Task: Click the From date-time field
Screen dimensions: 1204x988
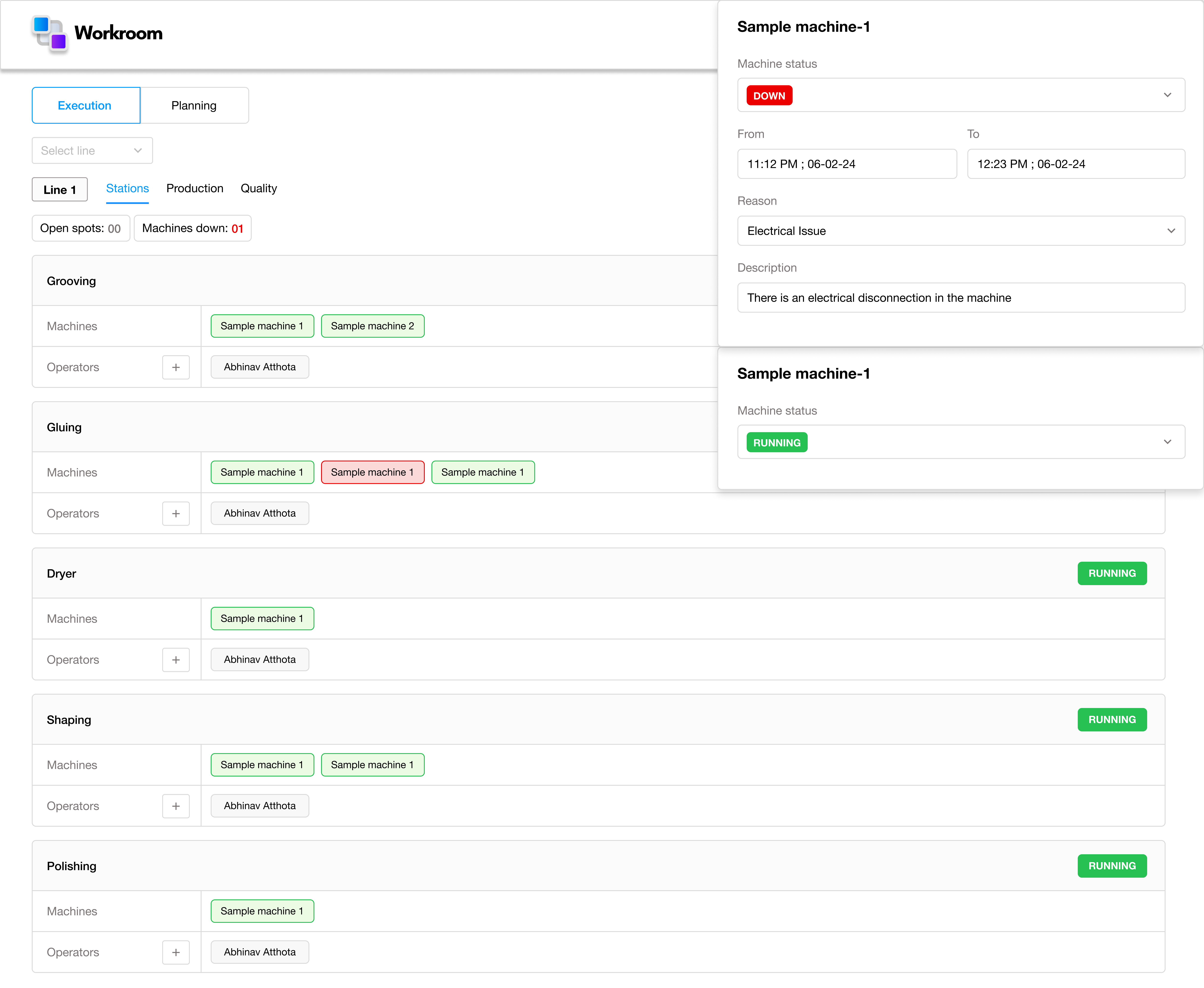Action: 846,164
